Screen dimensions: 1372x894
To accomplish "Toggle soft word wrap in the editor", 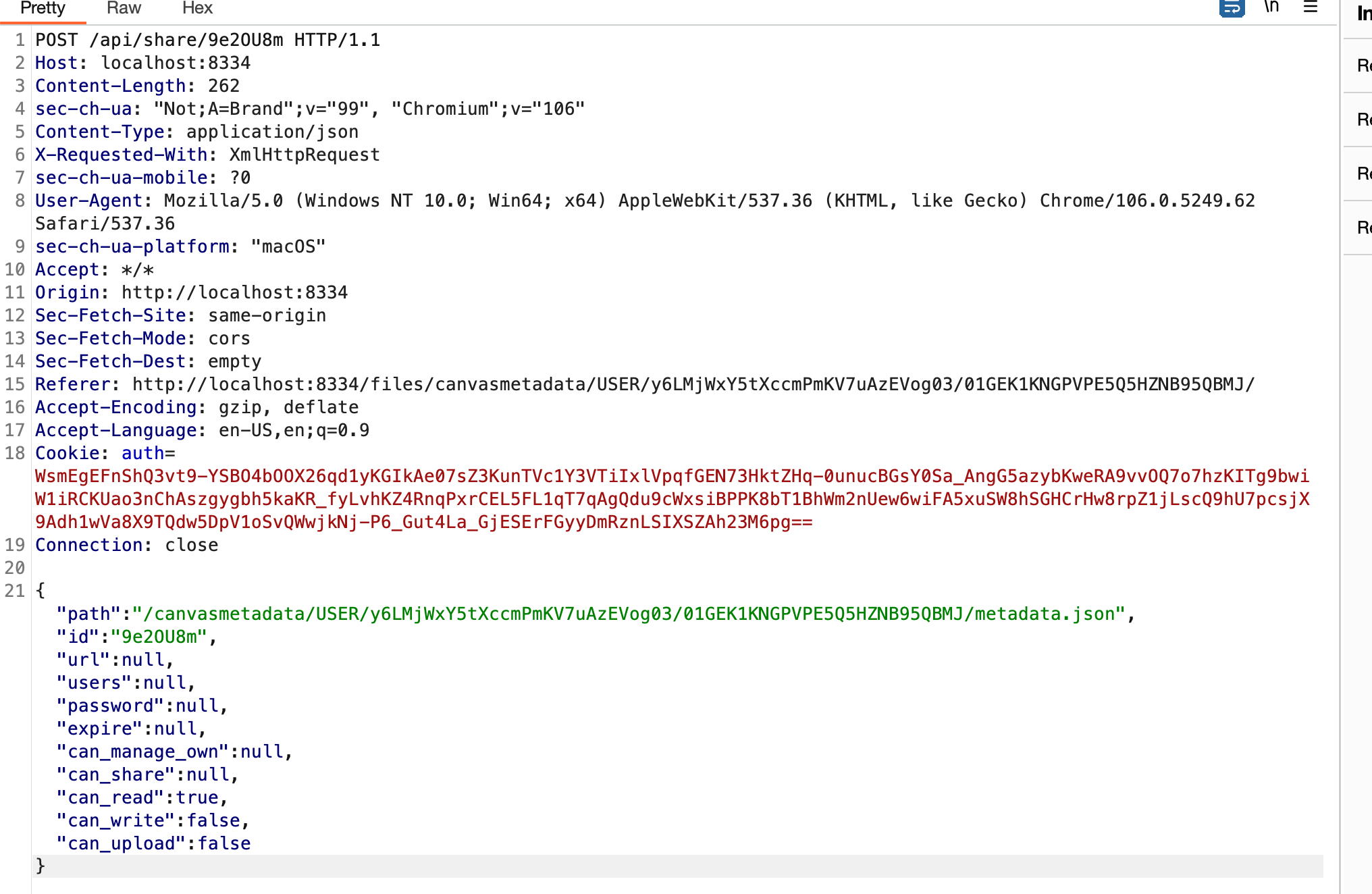I will click(1230, 8).
